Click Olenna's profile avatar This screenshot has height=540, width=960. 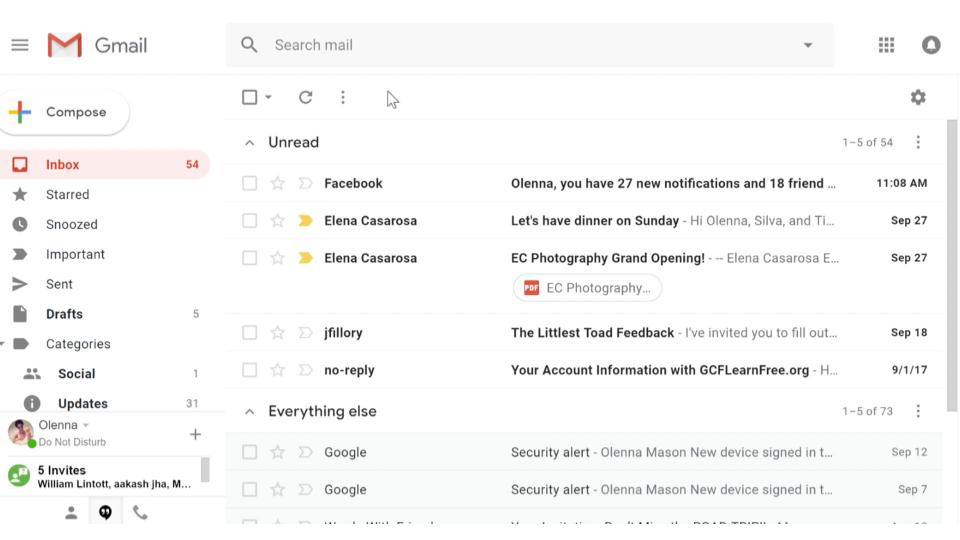pos(21,432)
